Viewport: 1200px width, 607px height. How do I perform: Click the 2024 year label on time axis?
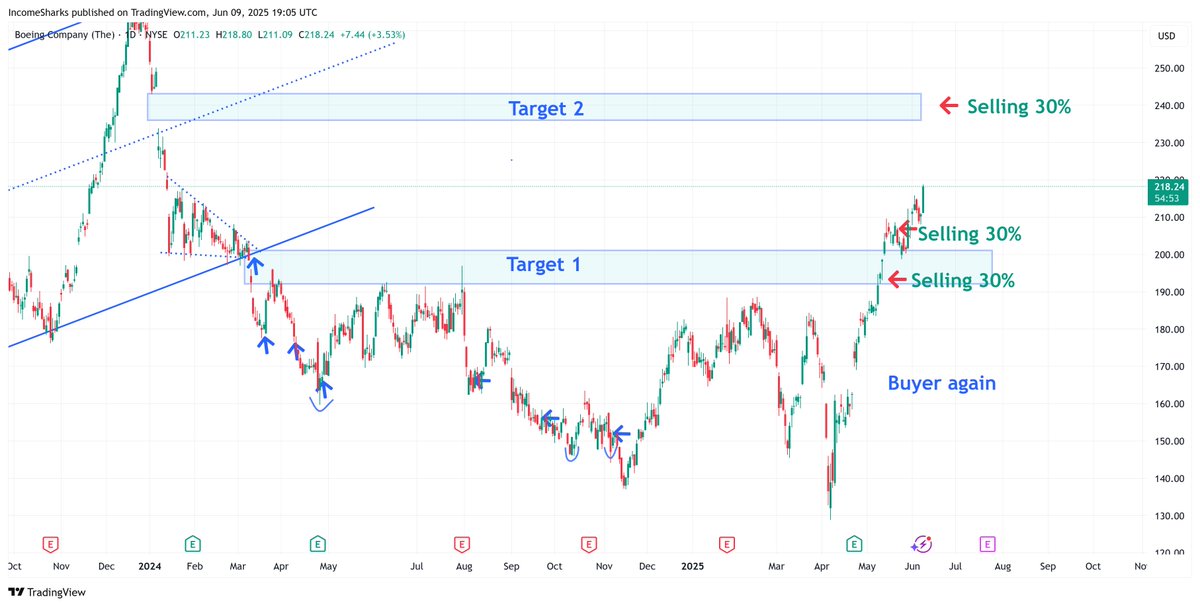(148, 566)
